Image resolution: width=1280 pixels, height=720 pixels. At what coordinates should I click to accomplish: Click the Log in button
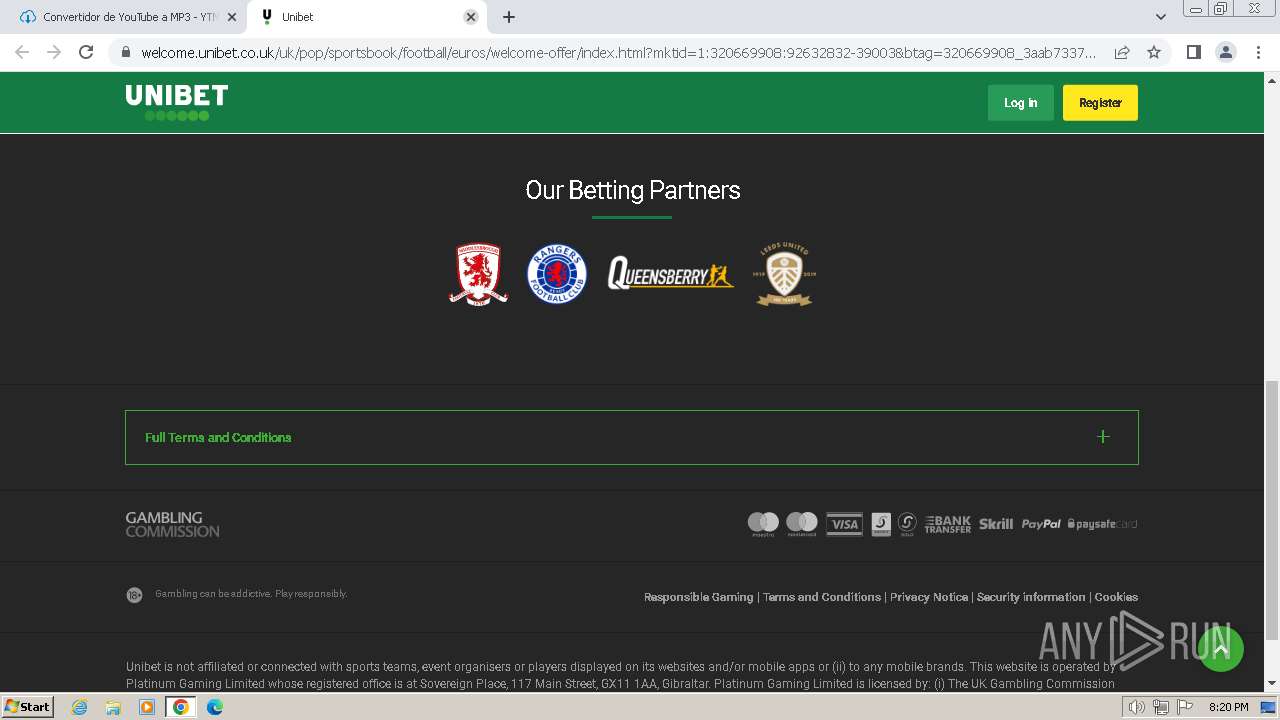[x=1021, y=103]
